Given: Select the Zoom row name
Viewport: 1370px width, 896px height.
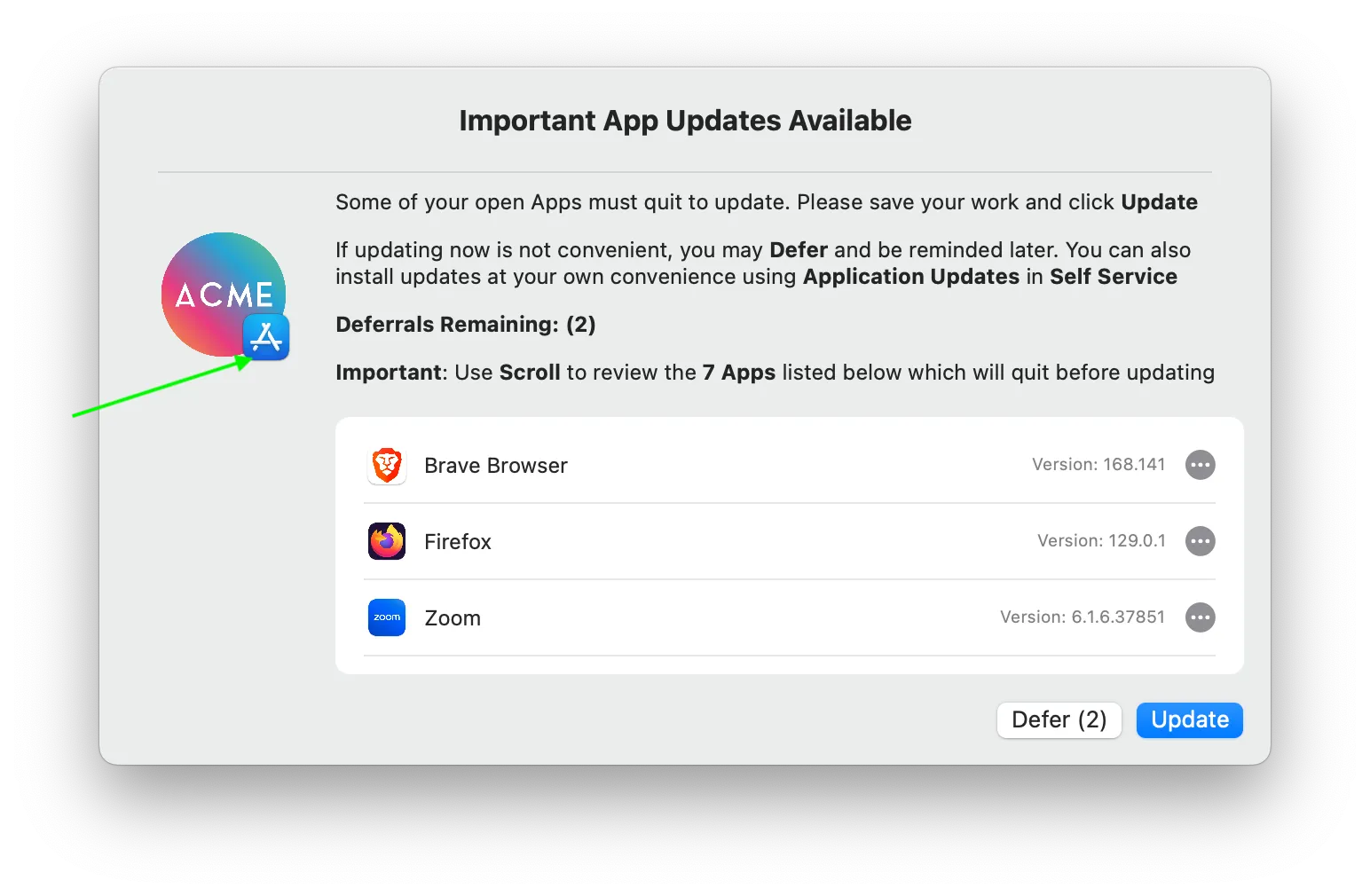Looking at the screenshot, I should tap(453, 618).
